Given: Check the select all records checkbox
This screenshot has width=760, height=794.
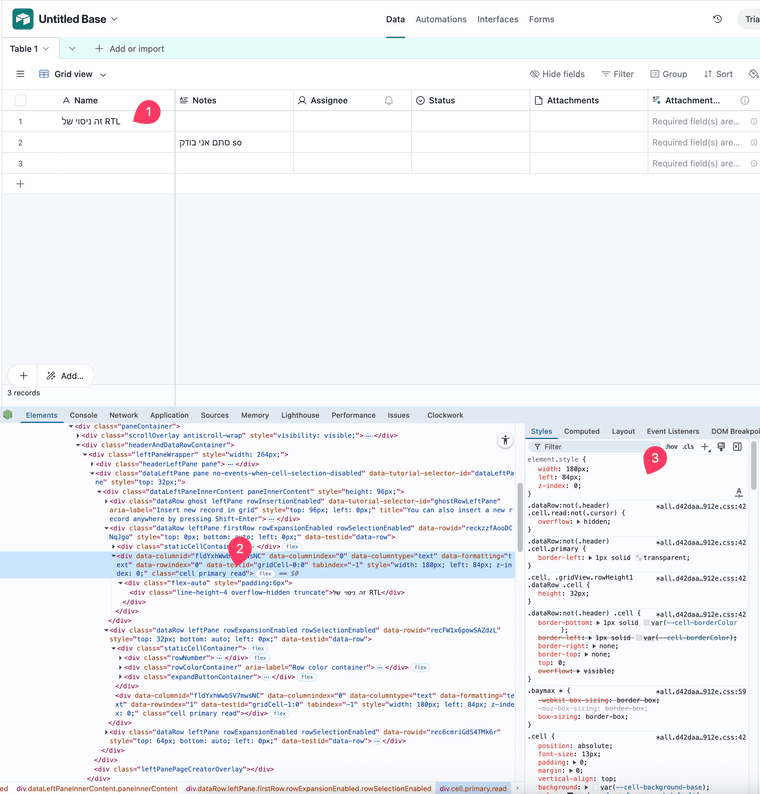Looking at the screenshot, I should pos(20,101).
